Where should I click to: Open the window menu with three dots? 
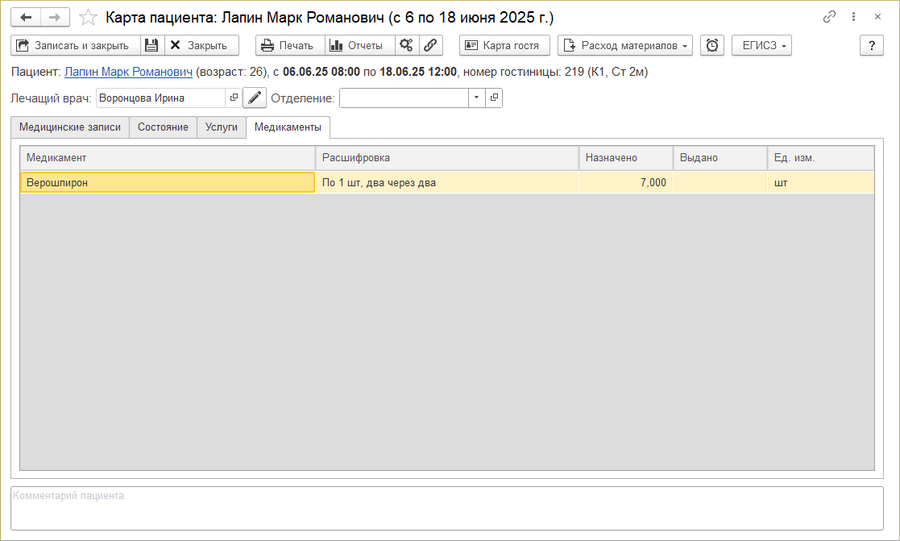(x=853, y=18)
